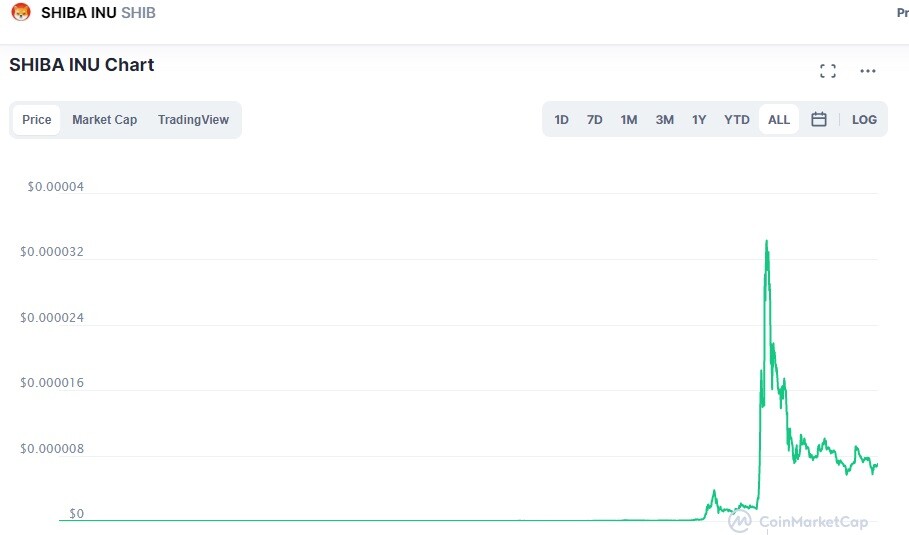
Task: Select the ALL time range
Action: [779, 119]
